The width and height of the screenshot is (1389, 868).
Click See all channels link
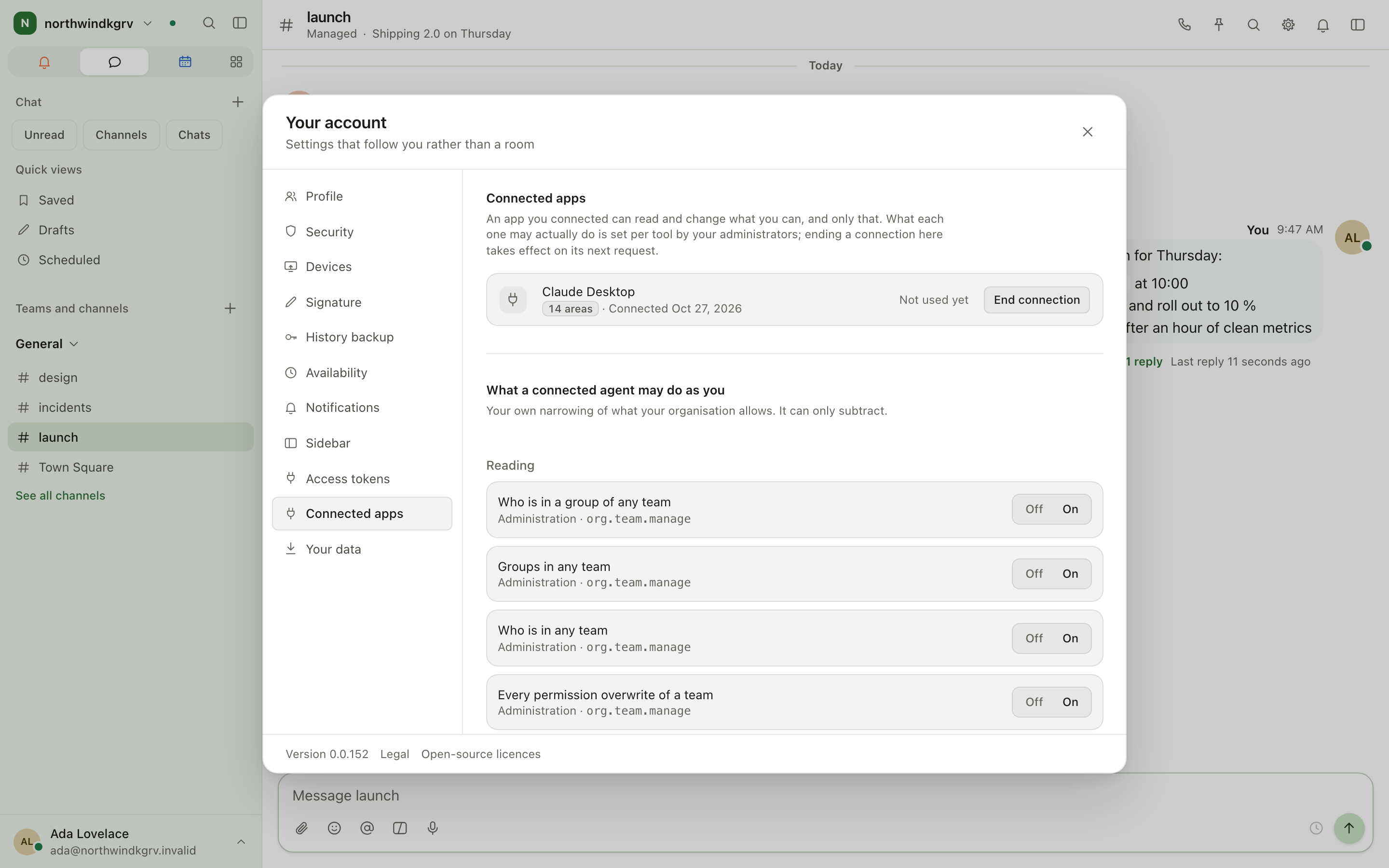pyautogui.click(x=60, y=495)
